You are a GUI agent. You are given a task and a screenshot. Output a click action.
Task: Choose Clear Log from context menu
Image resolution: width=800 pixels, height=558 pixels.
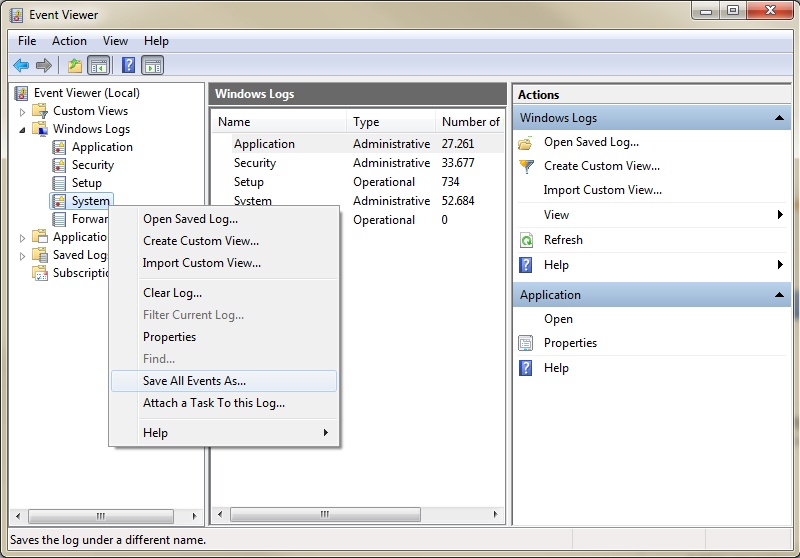(224, 293)
